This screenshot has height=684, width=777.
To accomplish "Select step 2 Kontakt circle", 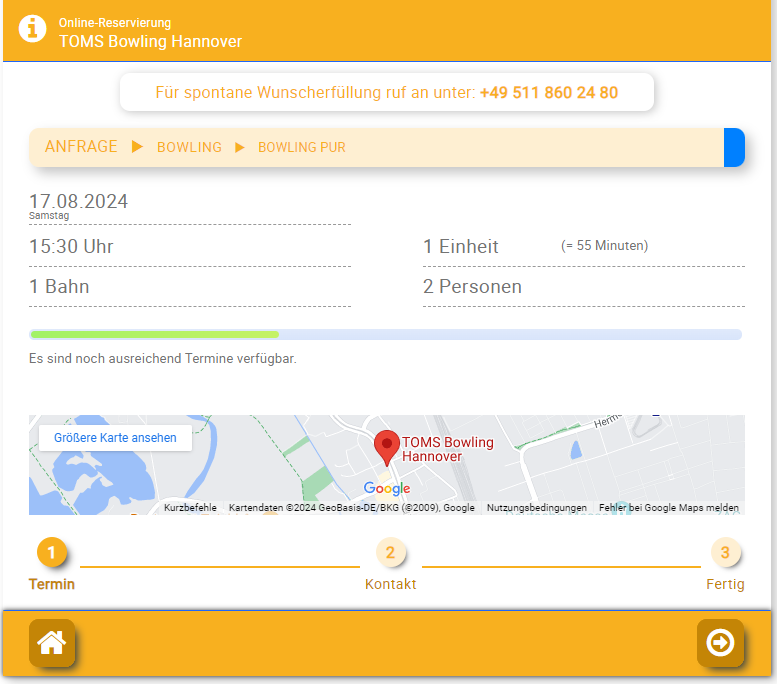I will click(x=390, y=552).
